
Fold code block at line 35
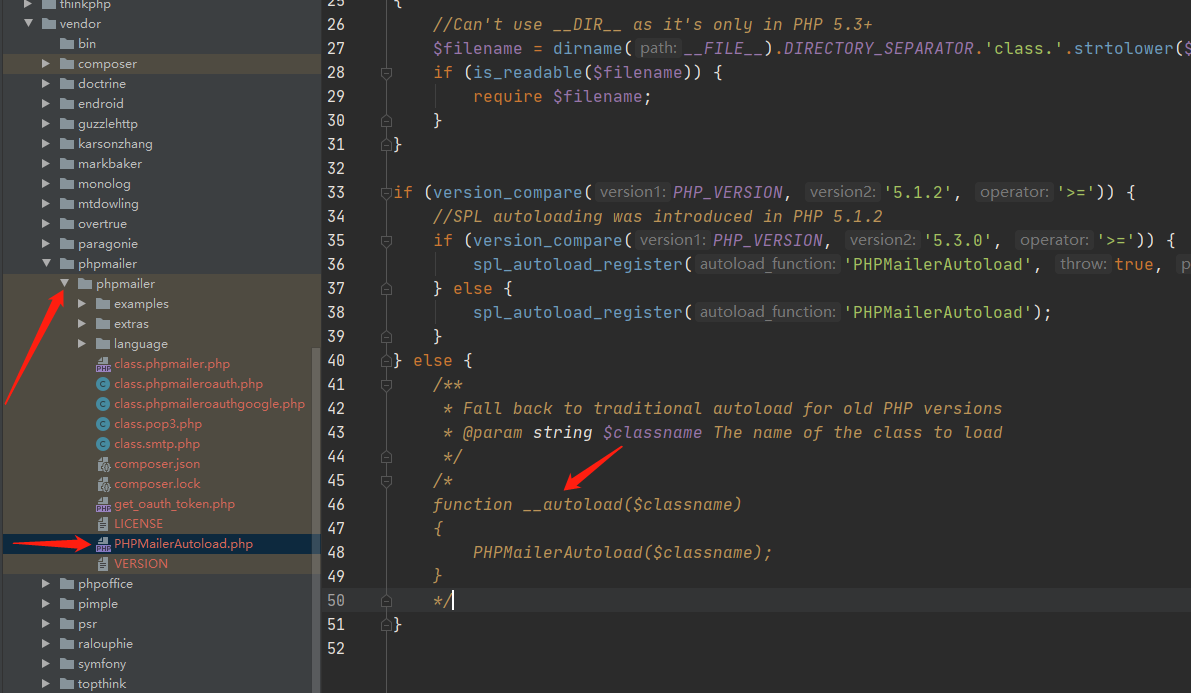386,241
